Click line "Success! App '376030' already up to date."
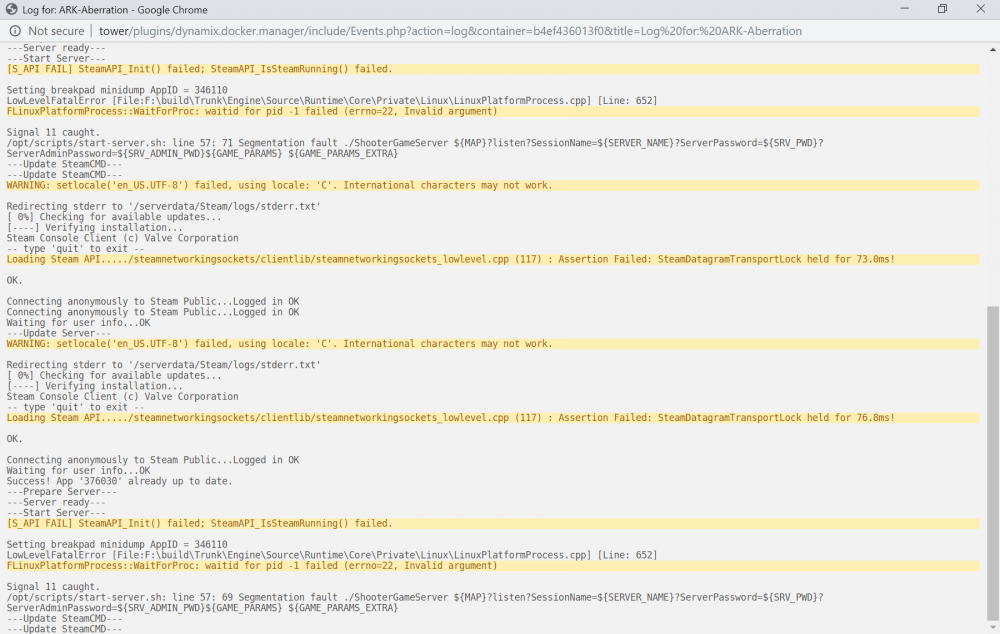 (x=119, y=481)
